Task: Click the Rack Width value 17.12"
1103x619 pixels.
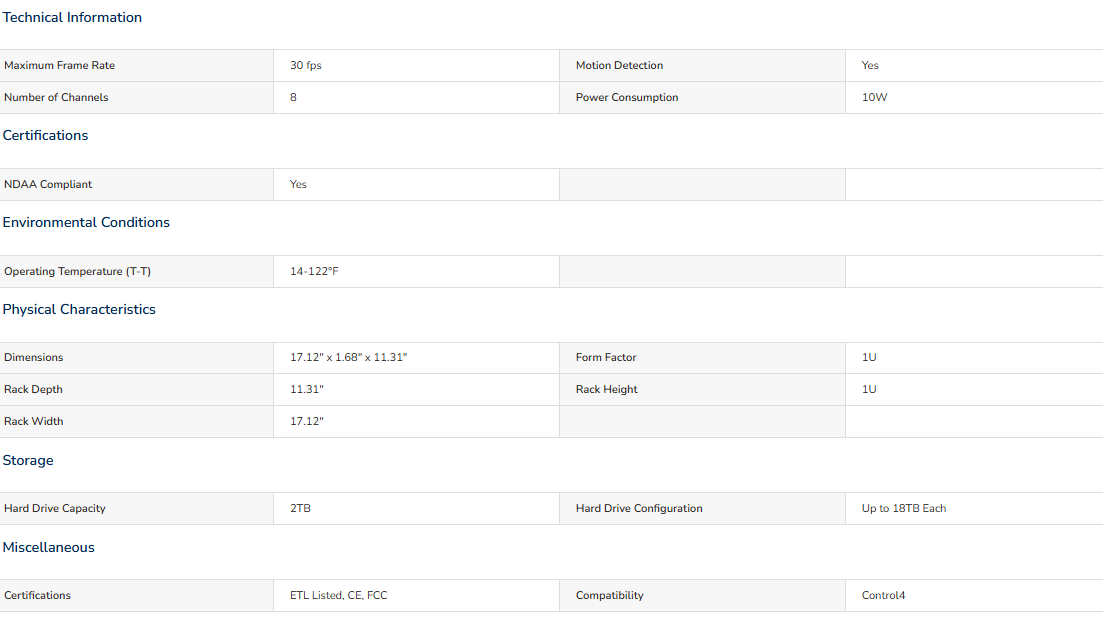Action: tap(307, 421)
